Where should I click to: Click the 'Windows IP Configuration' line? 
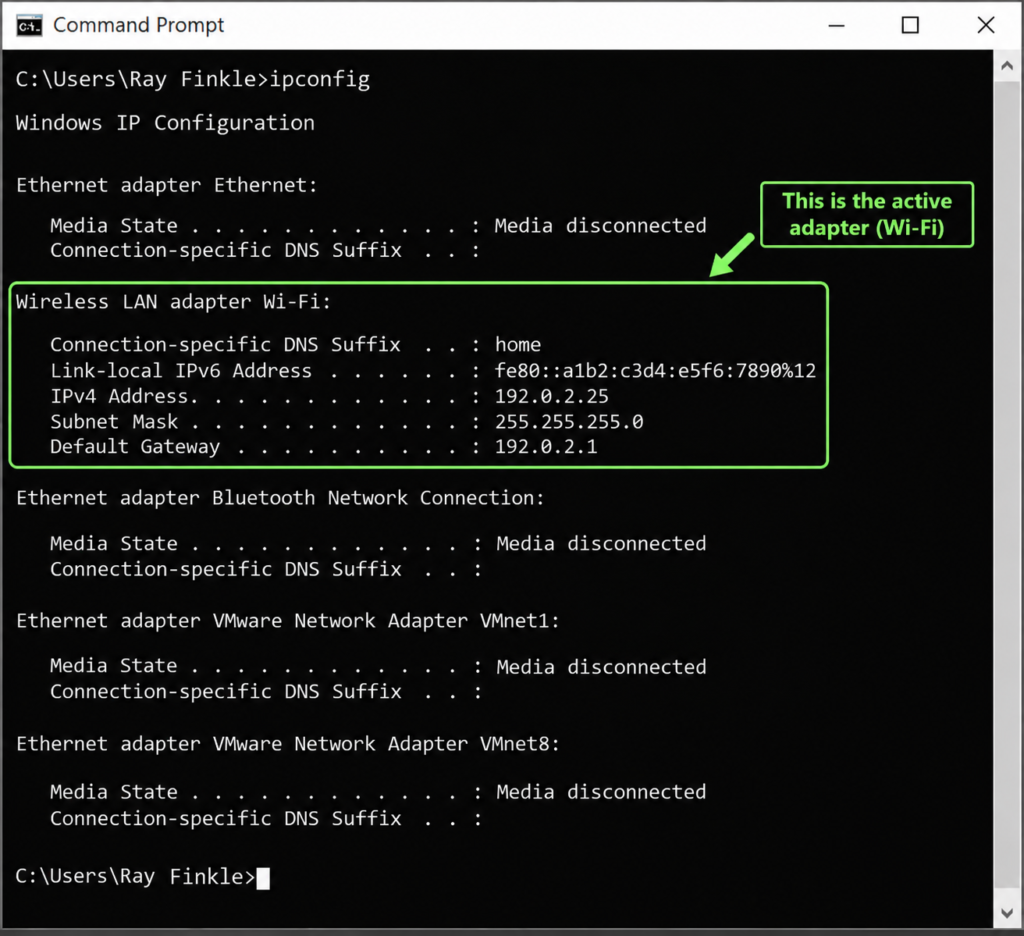(165, 123)
